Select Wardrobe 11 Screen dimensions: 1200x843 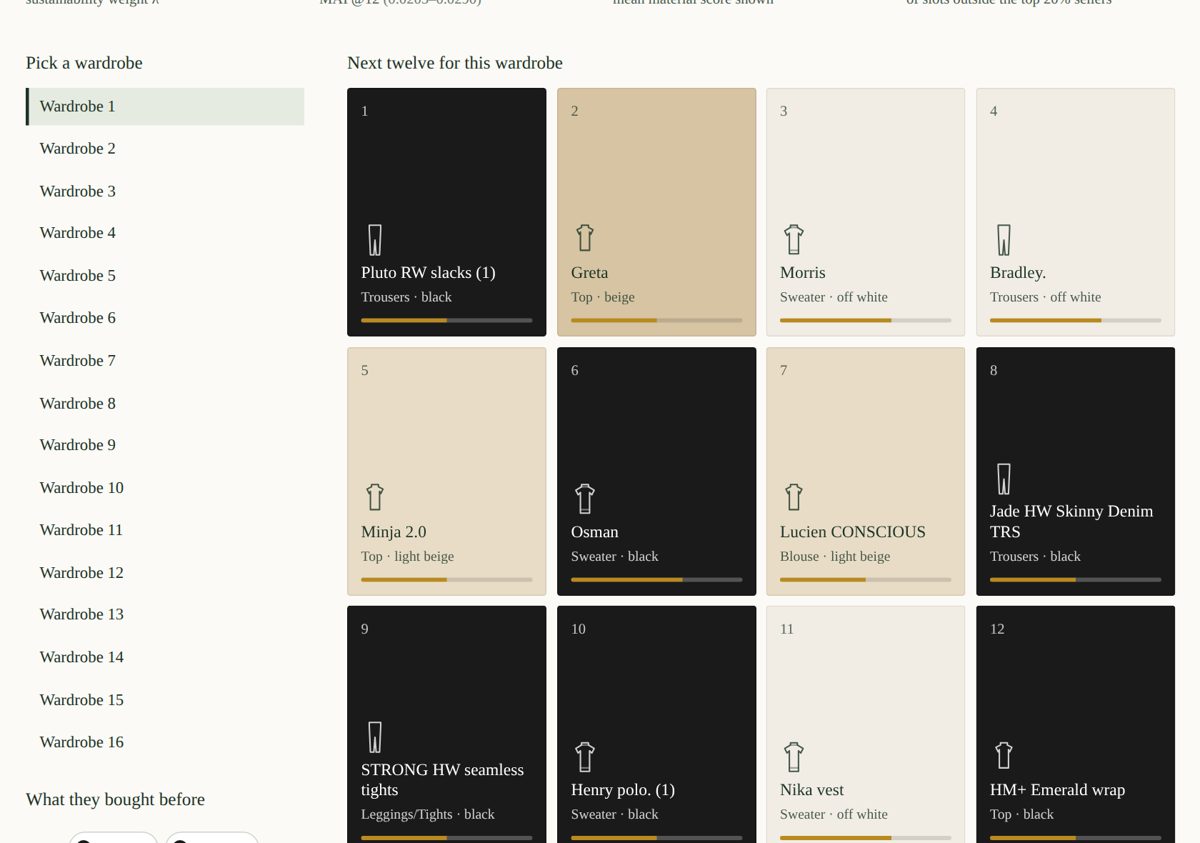click(165, 530)
